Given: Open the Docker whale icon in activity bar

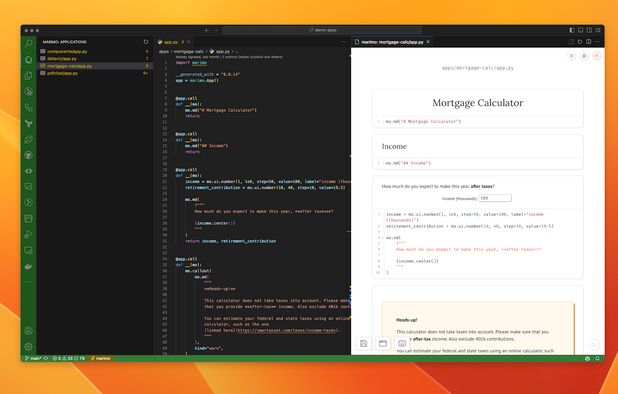Looking at the screenshot, I should pos(28,267).
